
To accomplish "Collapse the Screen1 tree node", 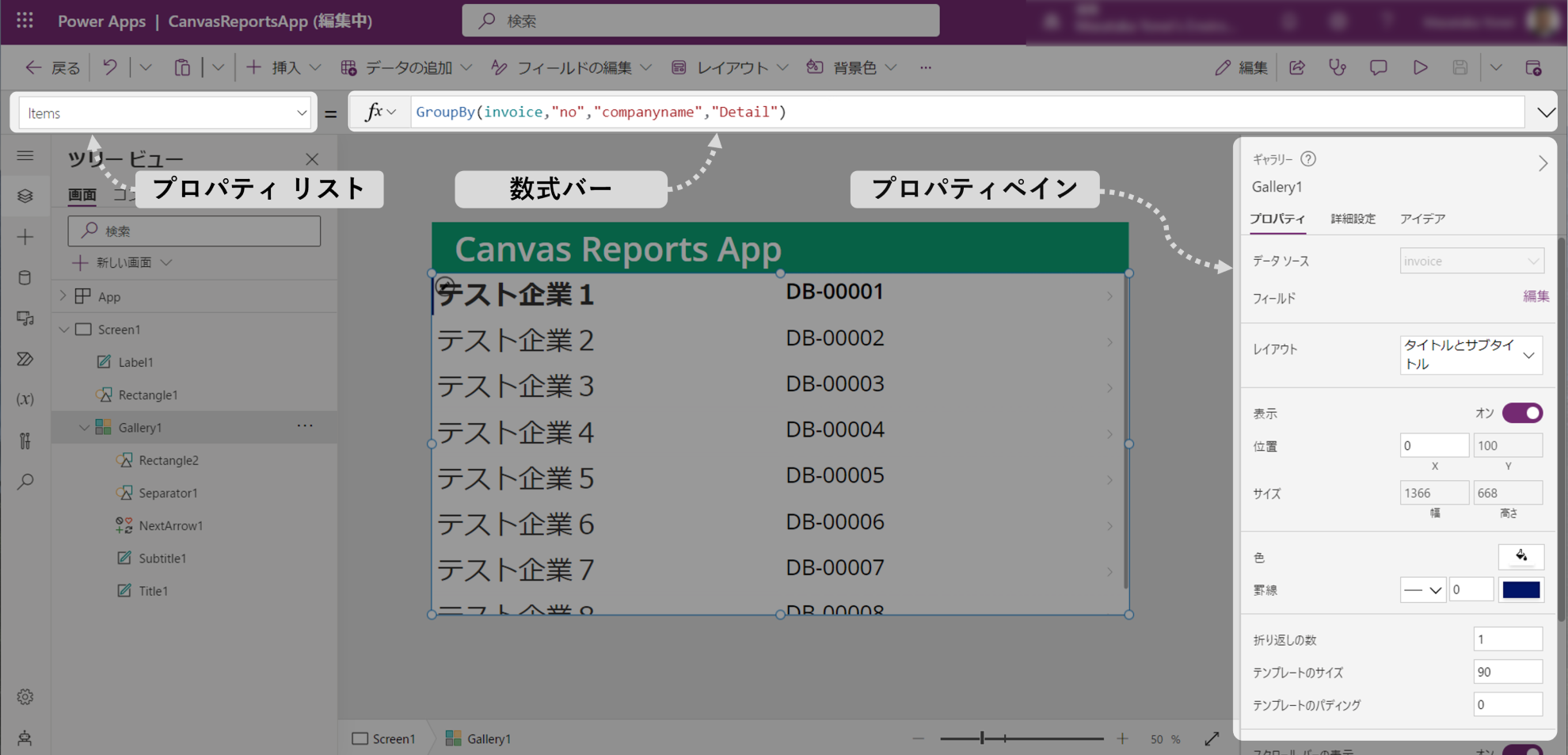I will (x=64, y=329).
